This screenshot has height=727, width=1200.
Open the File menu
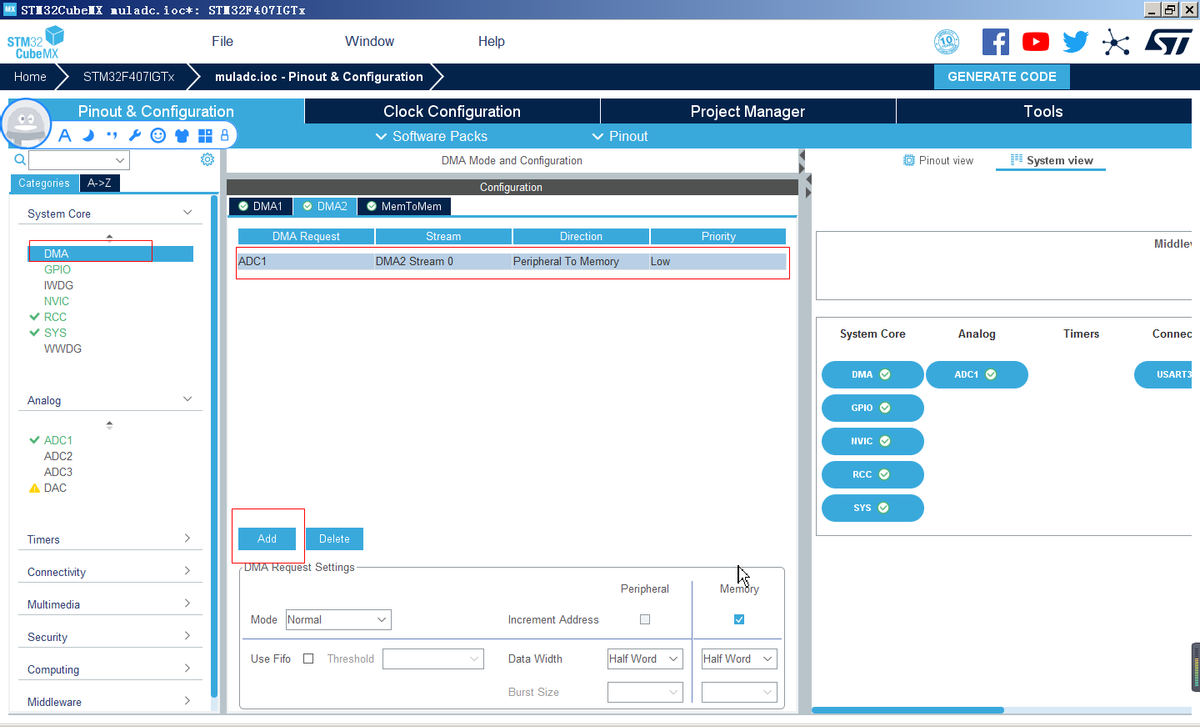222,42
